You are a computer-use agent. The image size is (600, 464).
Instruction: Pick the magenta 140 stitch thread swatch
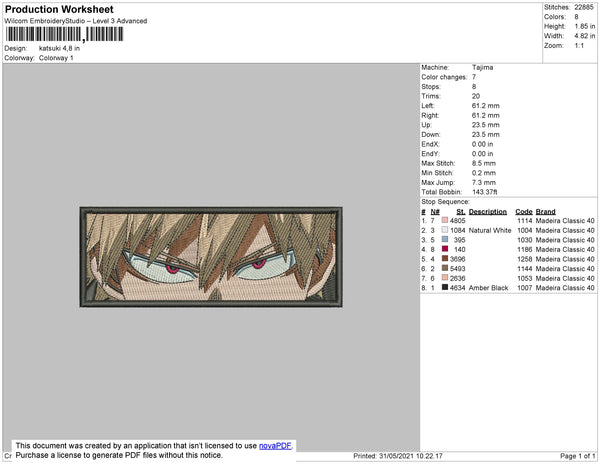[x=445, y=249]
